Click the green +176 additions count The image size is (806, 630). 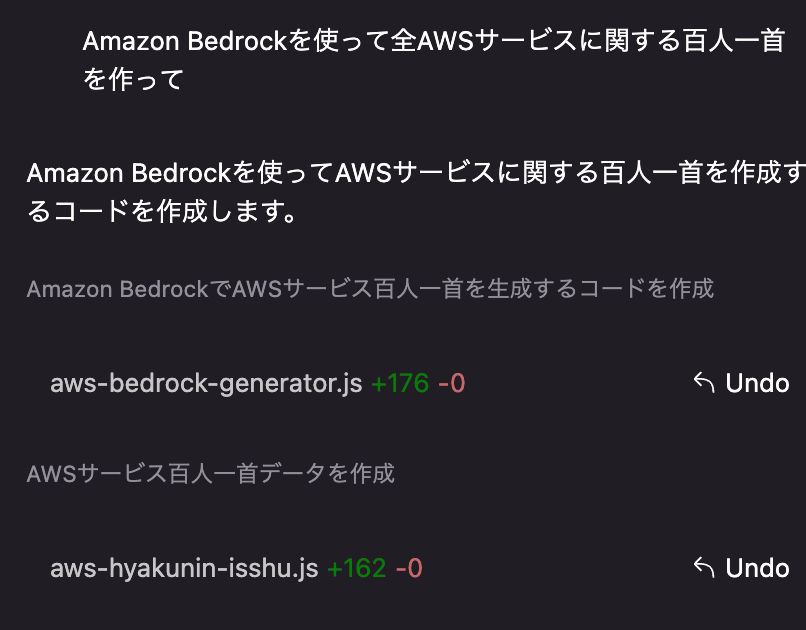click(x=400, y=383)
